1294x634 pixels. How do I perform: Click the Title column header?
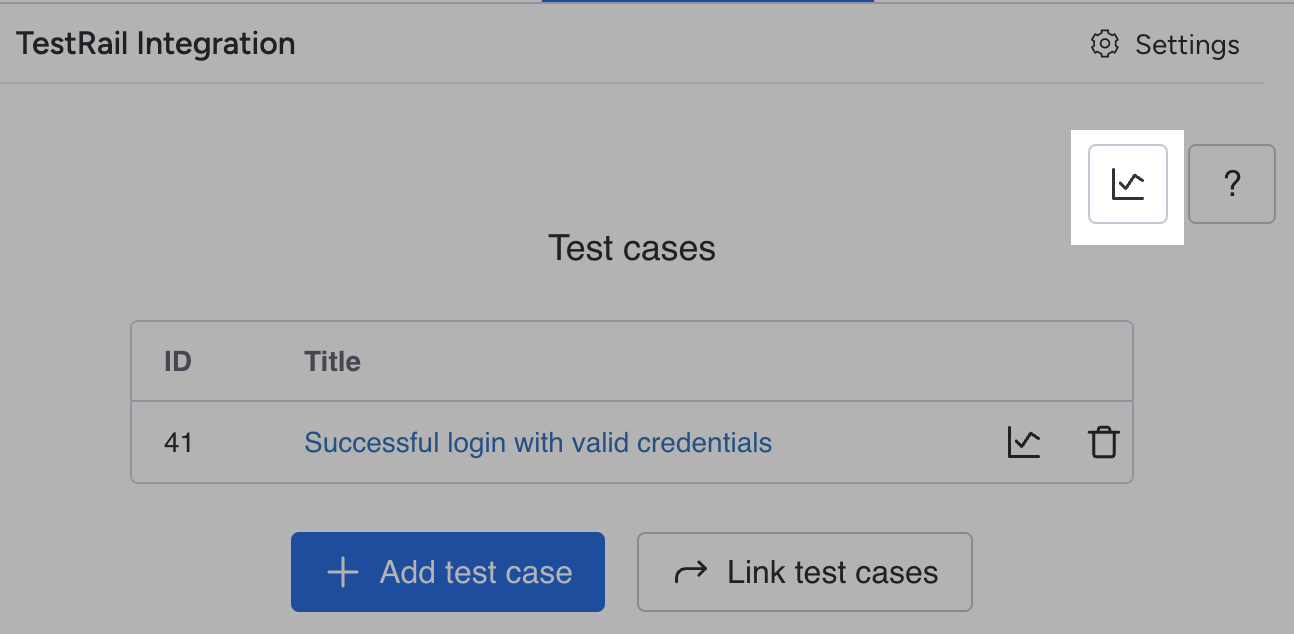click(x=332, y=361)
